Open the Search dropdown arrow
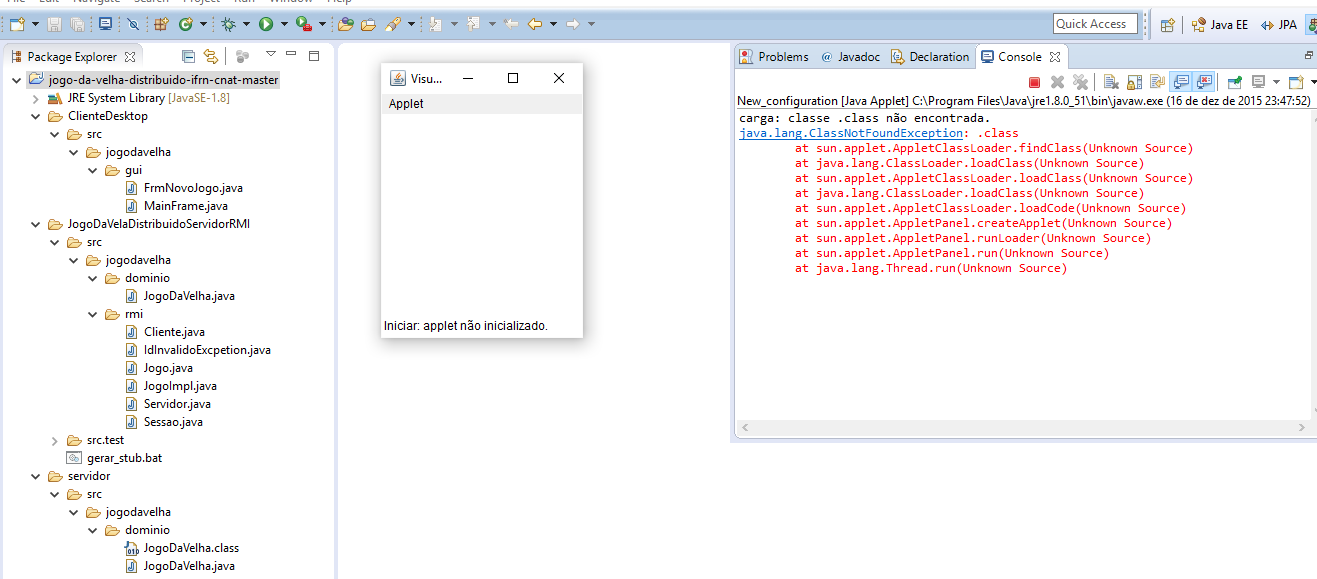The width and height of the screenshot is (1317, 579). [x=410, y=24]
